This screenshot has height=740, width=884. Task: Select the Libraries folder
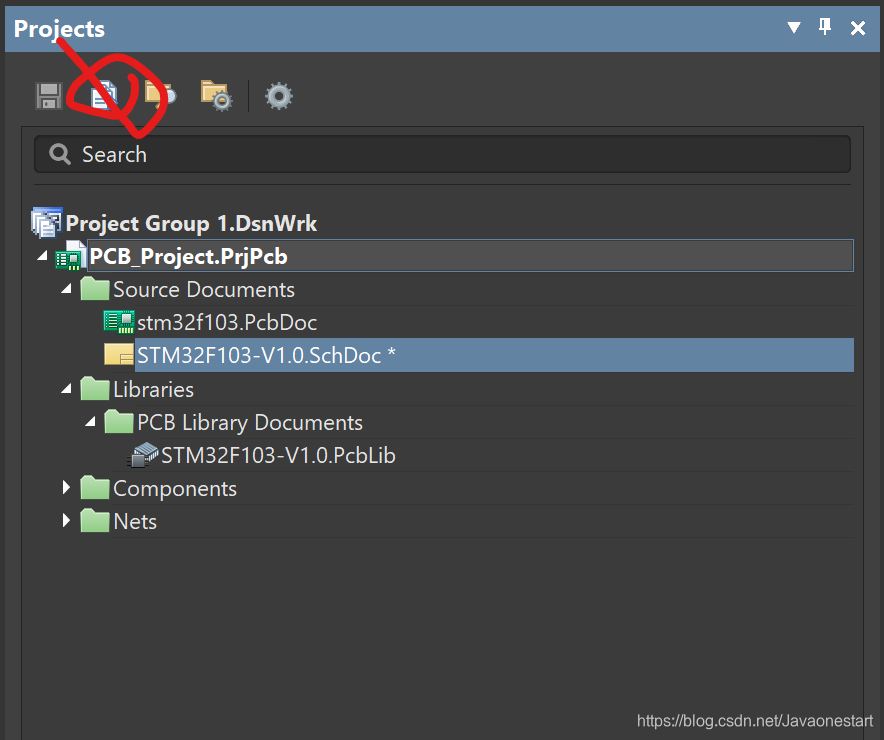click(x=153, y=389)
